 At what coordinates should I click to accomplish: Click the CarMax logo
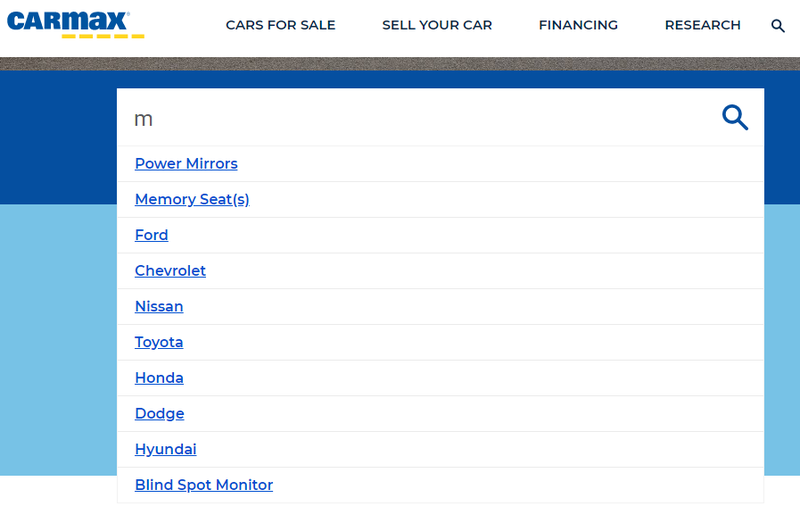pos(76,24)
